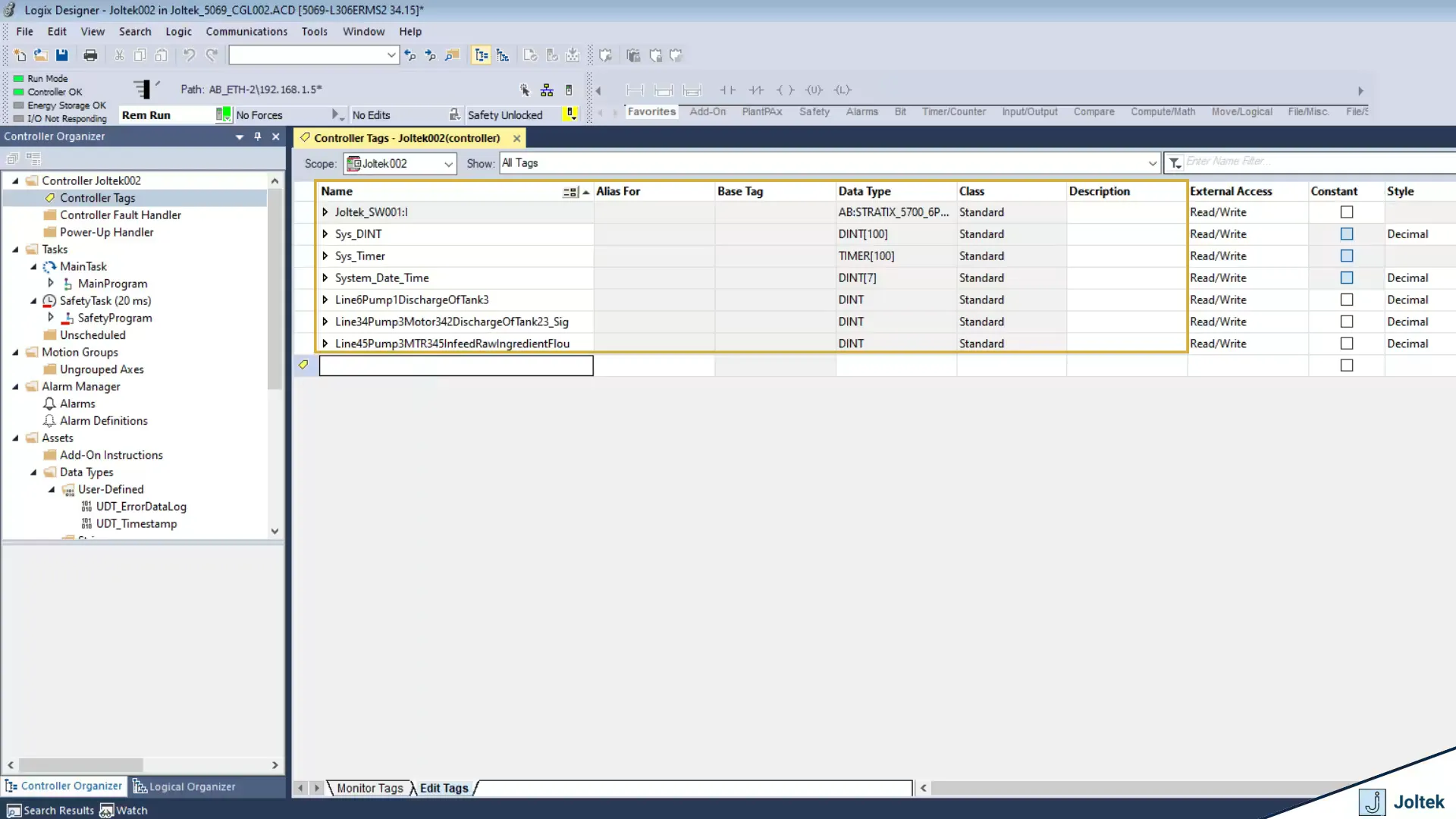
Task: Click the name filter funnel icon
Action: [1175, 163]
